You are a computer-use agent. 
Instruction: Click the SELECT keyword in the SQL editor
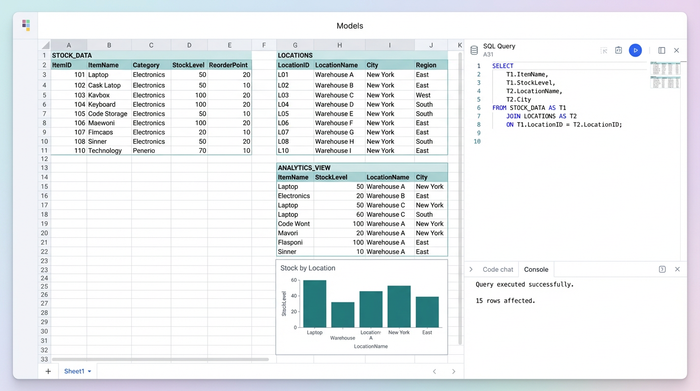[x=503, y=66]
